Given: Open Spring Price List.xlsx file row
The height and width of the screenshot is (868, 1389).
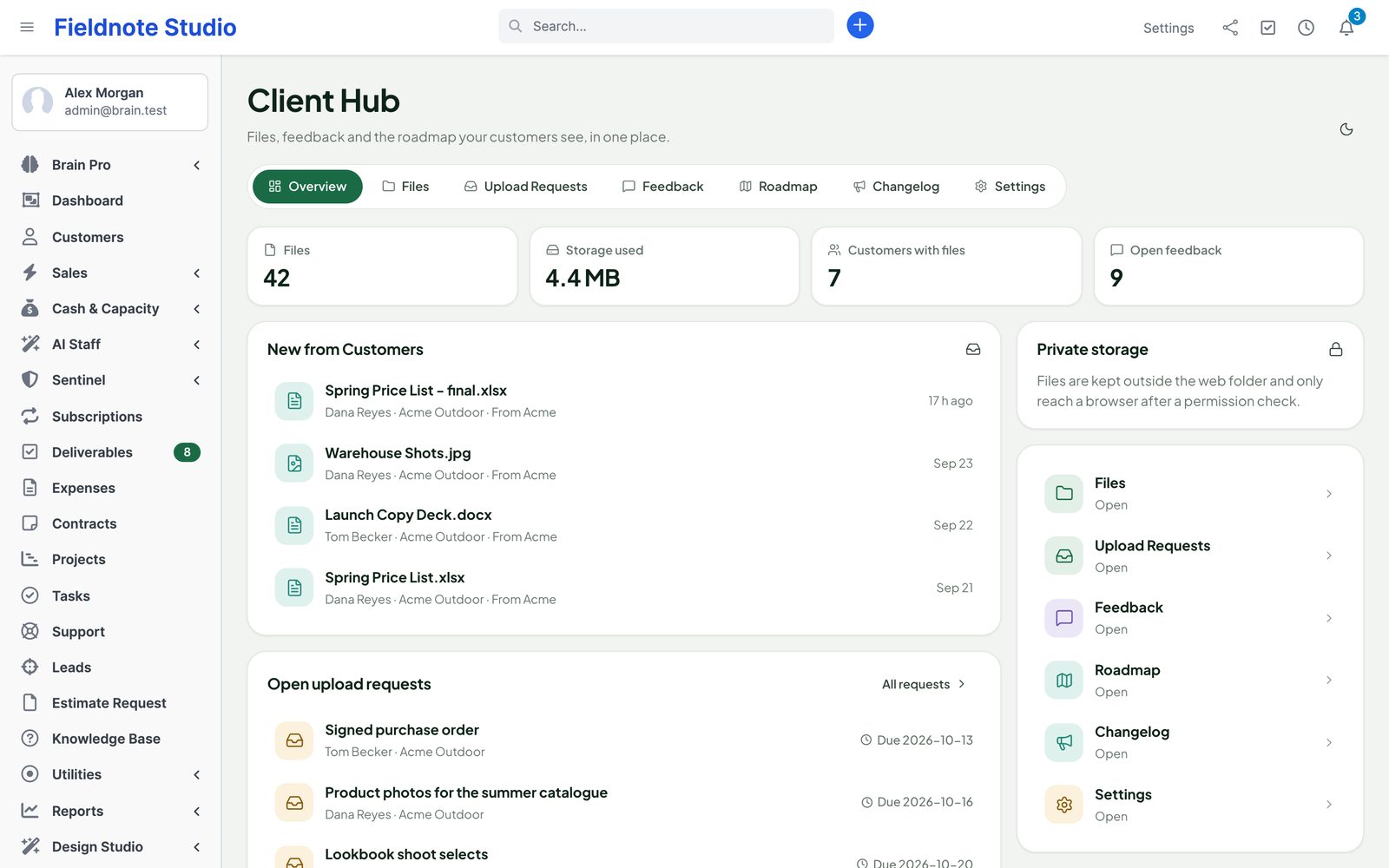Looking at the screenshot, I should click(x=623, y=588).
